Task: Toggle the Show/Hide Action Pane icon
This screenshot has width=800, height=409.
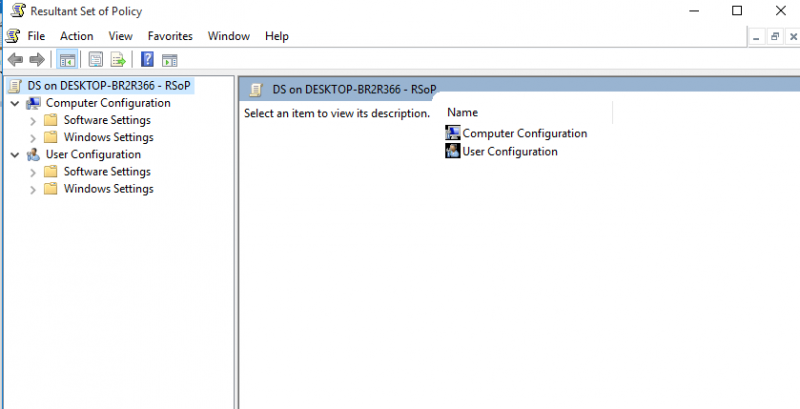Action: 169,60
